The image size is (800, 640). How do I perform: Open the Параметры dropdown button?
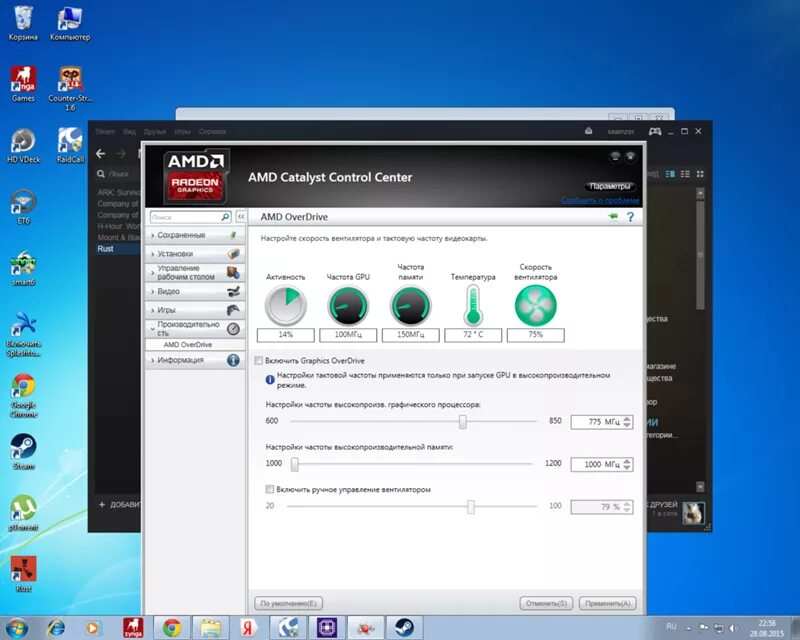tap(610, 186)
